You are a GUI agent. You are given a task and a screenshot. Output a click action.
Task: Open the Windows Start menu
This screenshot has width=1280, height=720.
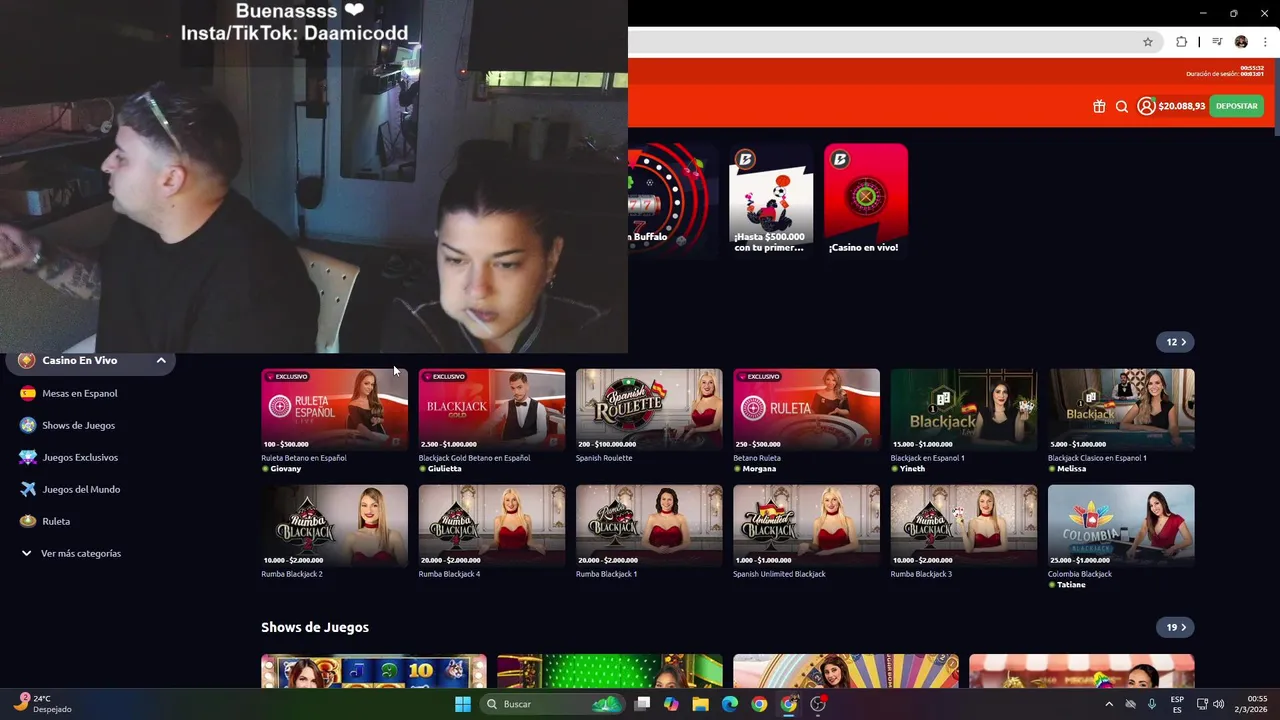(x=463, y=704)
